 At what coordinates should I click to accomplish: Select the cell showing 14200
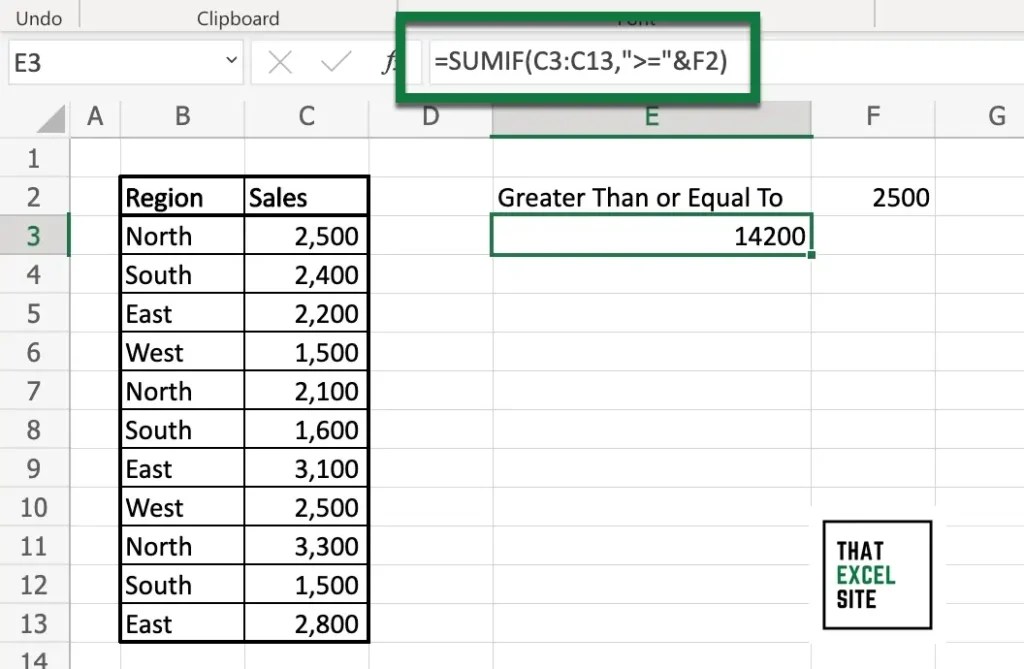(x=651, y=236)
